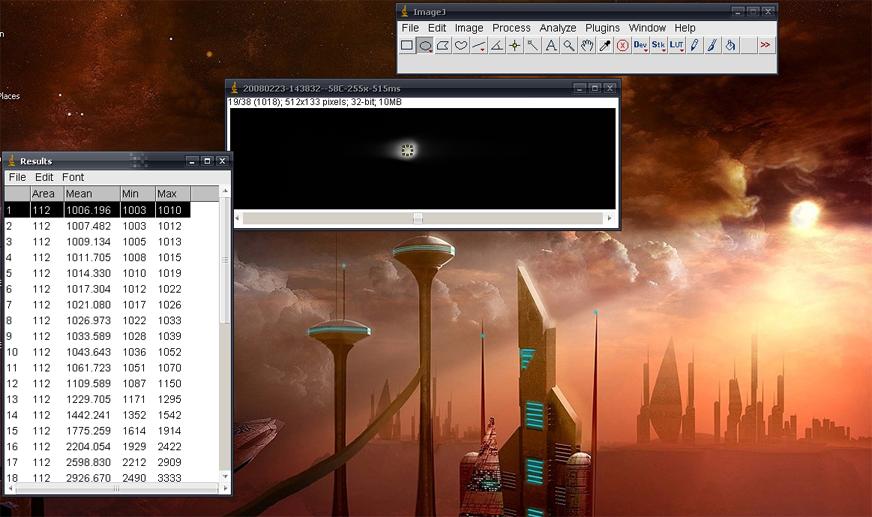Click the Mean column header
This screenshot has height=517, width=872.
(79, 193)
